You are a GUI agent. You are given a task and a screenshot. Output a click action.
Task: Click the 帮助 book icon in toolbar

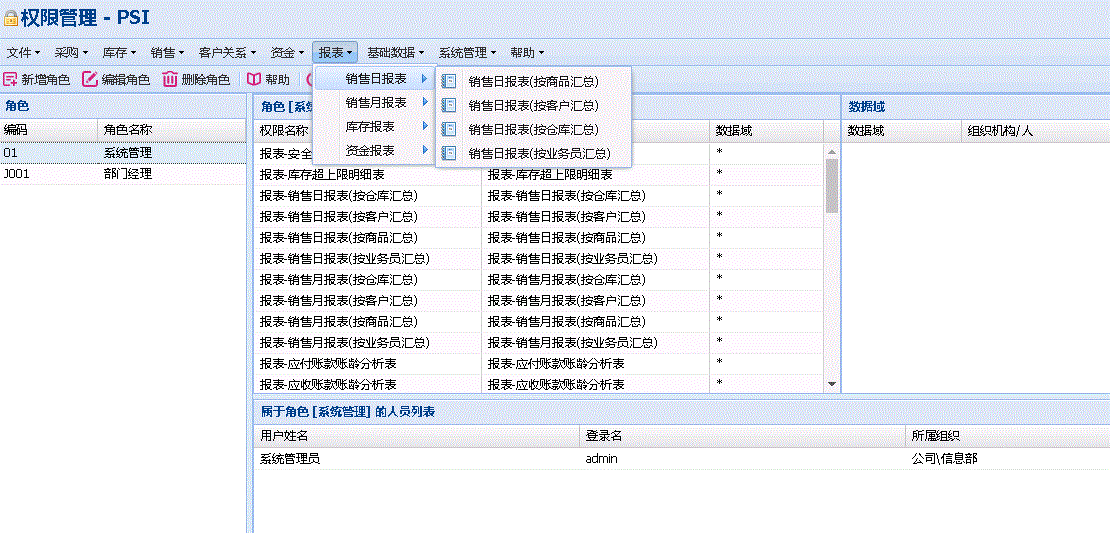[253, 79]
